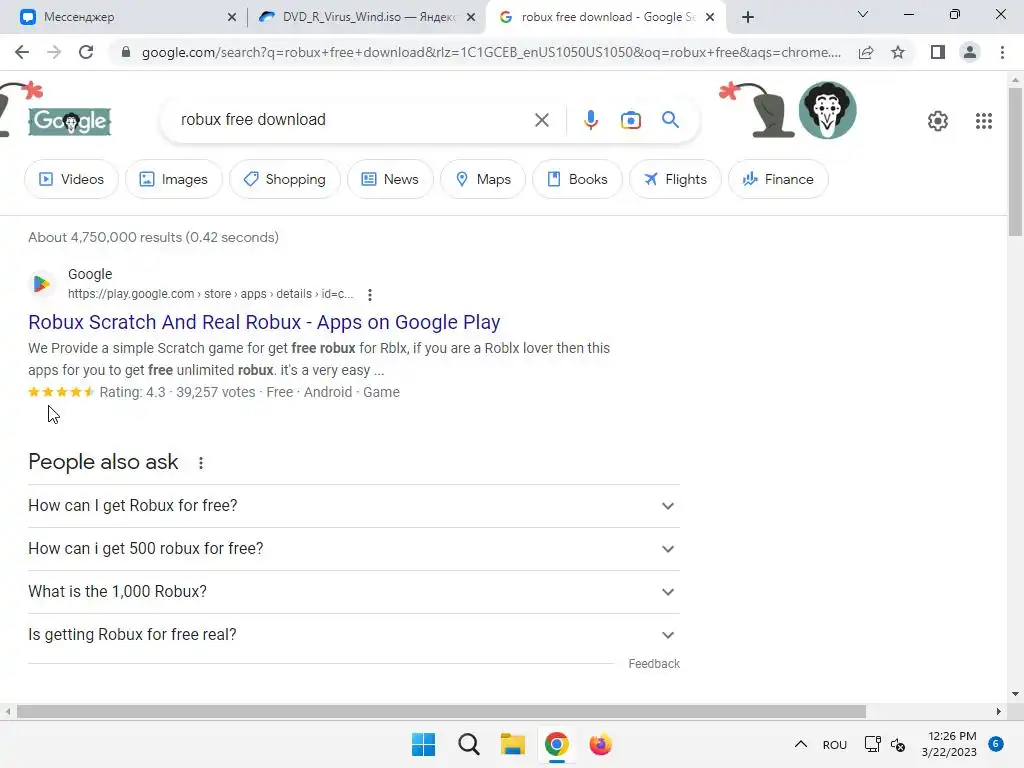1024x768 pixels.
Task: Open the doodle portrait on the right
Action: pos(827,110)
